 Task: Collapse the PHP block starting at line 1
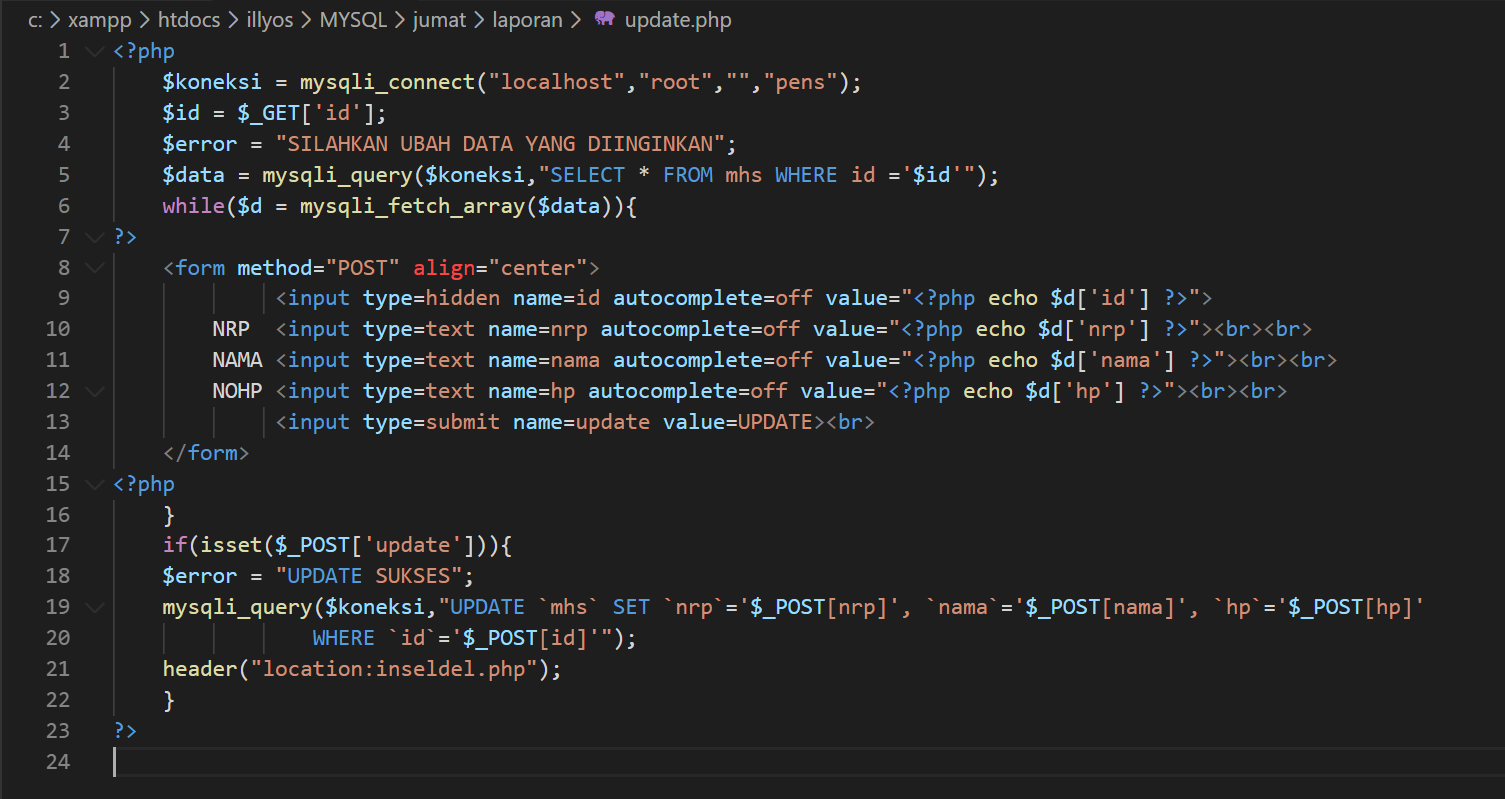coord(94,50)
